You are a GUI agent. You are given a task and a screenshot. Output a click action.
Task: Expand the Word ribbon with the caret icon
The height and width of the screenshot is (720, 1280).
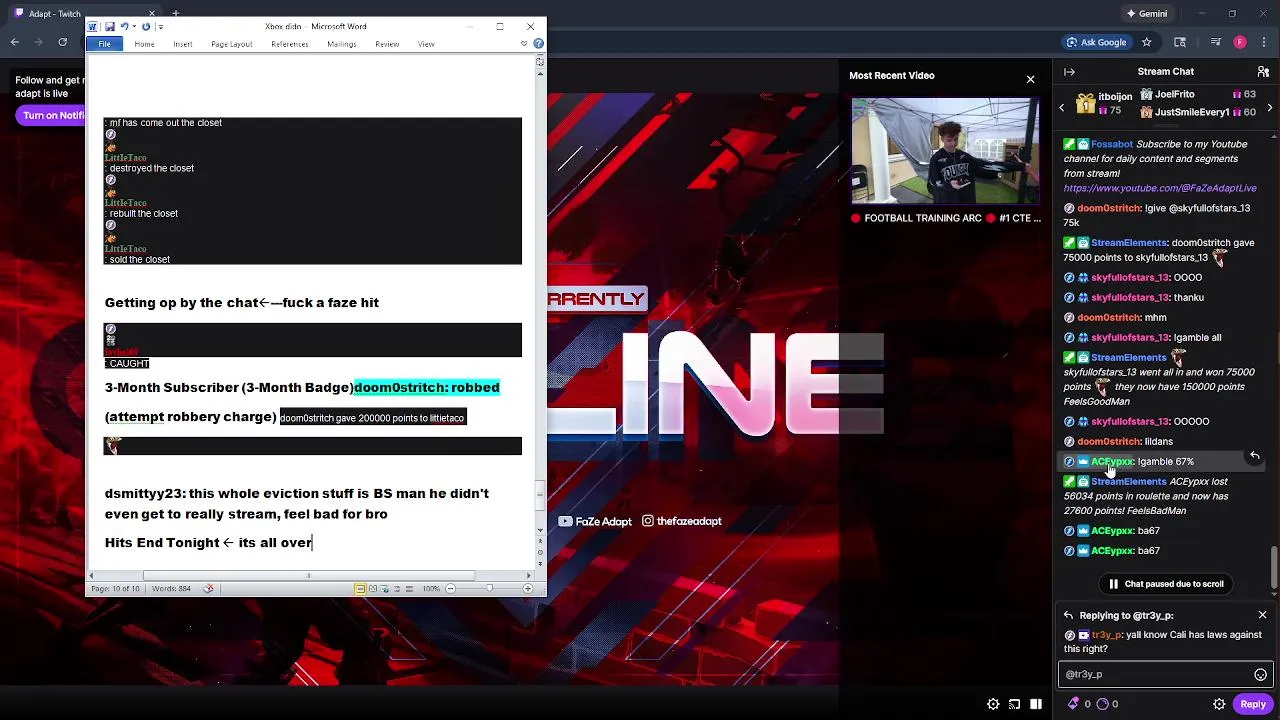click(x=524, y=44)
